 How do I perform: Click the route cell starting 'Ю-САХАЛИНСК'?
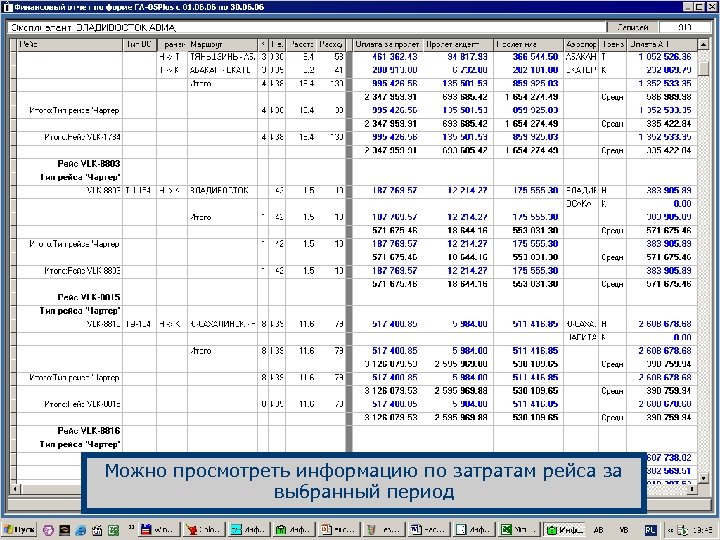[222, 324]
